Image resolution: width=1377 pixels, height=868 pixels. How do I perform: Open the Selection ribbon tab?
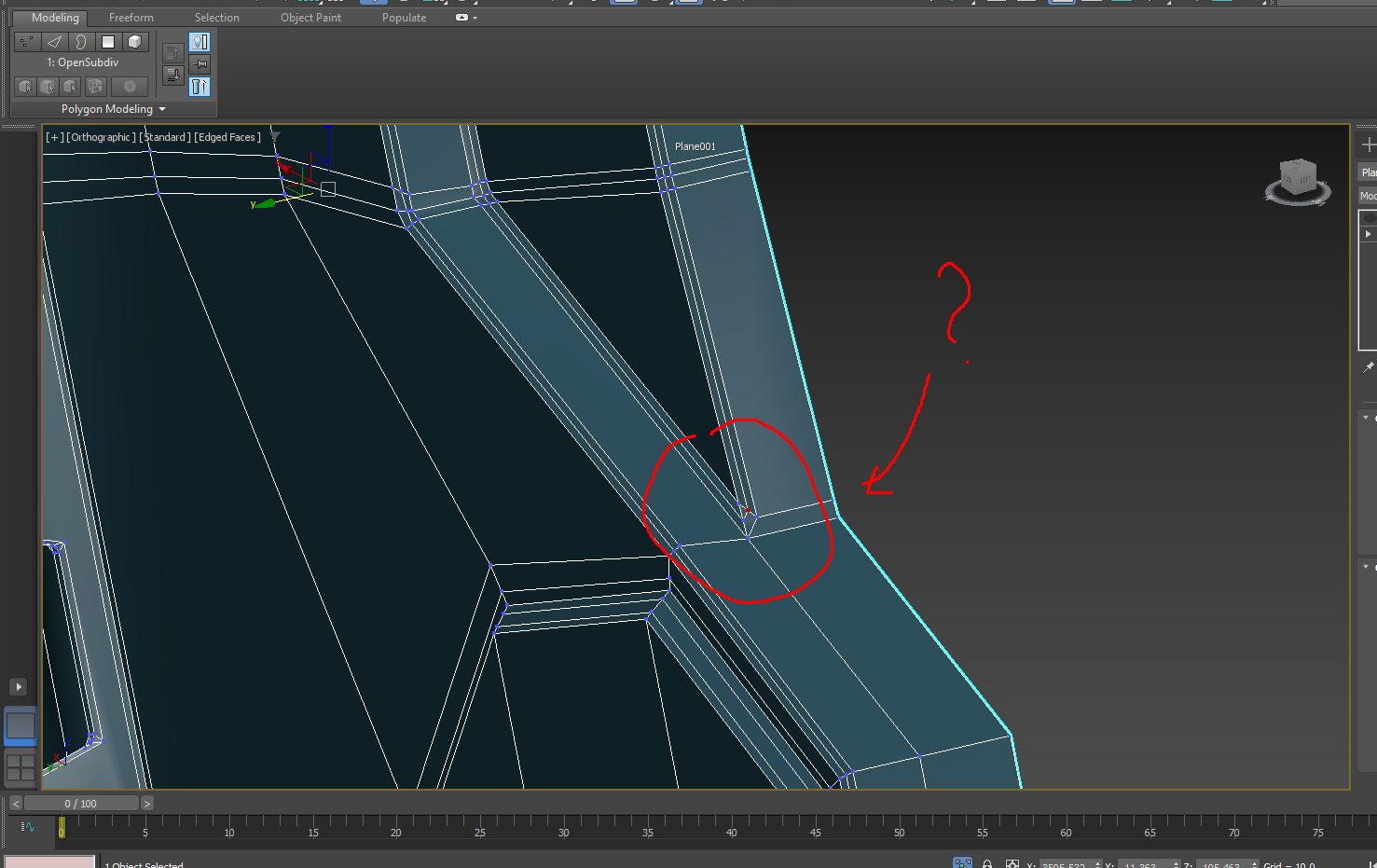(216, 18)
